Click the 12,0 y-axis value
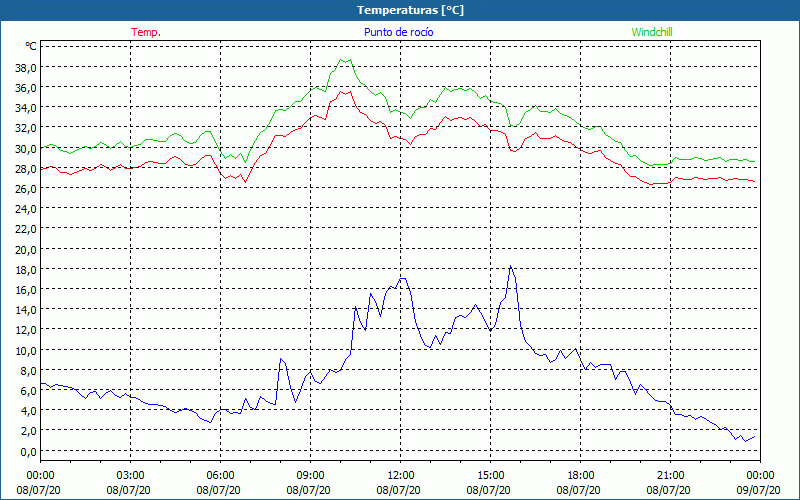The height and width of the screenshot is (500, 800). pyautogui.click(x=26, y=330)
